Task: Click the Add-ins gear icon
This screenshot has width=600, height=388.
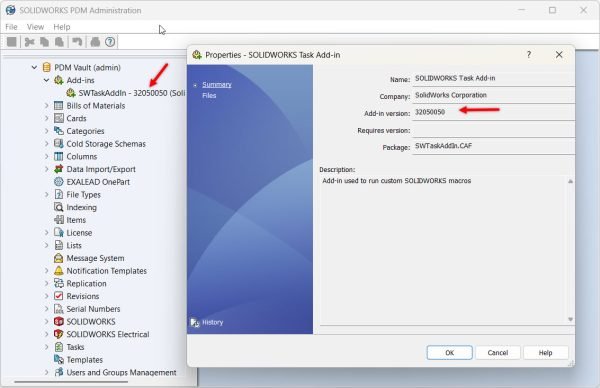Action: click(59, 80)
